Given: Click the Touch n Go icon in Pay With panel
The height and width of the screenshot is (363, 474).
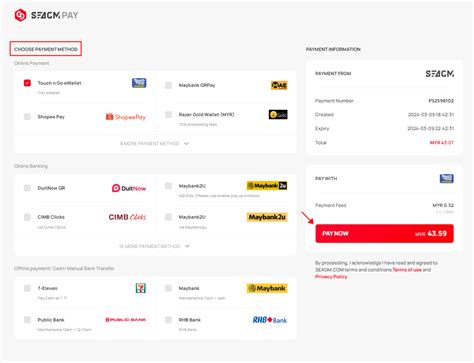Looking at the screenshot, I should coord(447,179).
